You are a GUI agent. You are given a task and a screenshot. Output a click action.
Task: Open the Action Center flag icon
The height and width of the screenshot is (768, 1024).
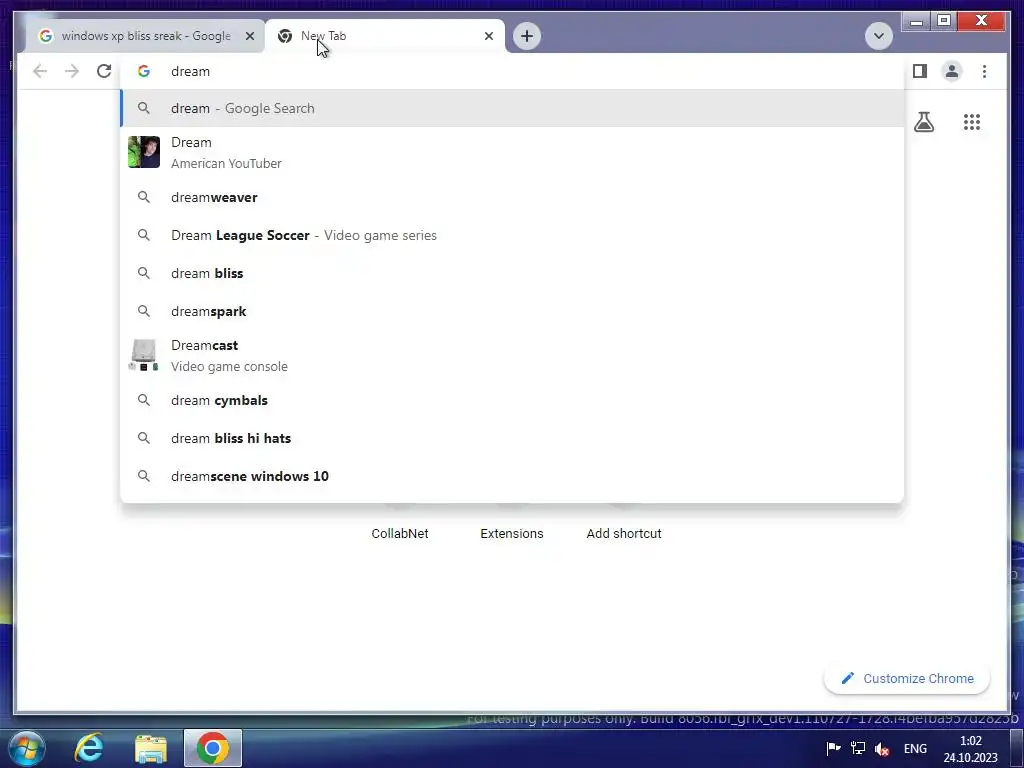(833, 748)
